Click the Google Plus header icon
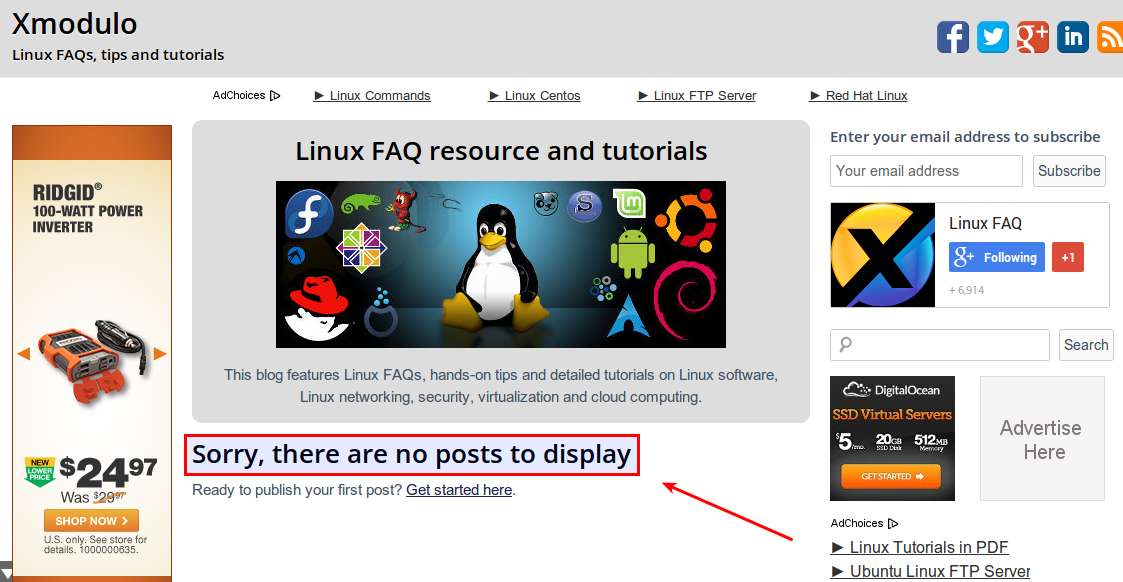1123x582 pixels. [1033, 37]
